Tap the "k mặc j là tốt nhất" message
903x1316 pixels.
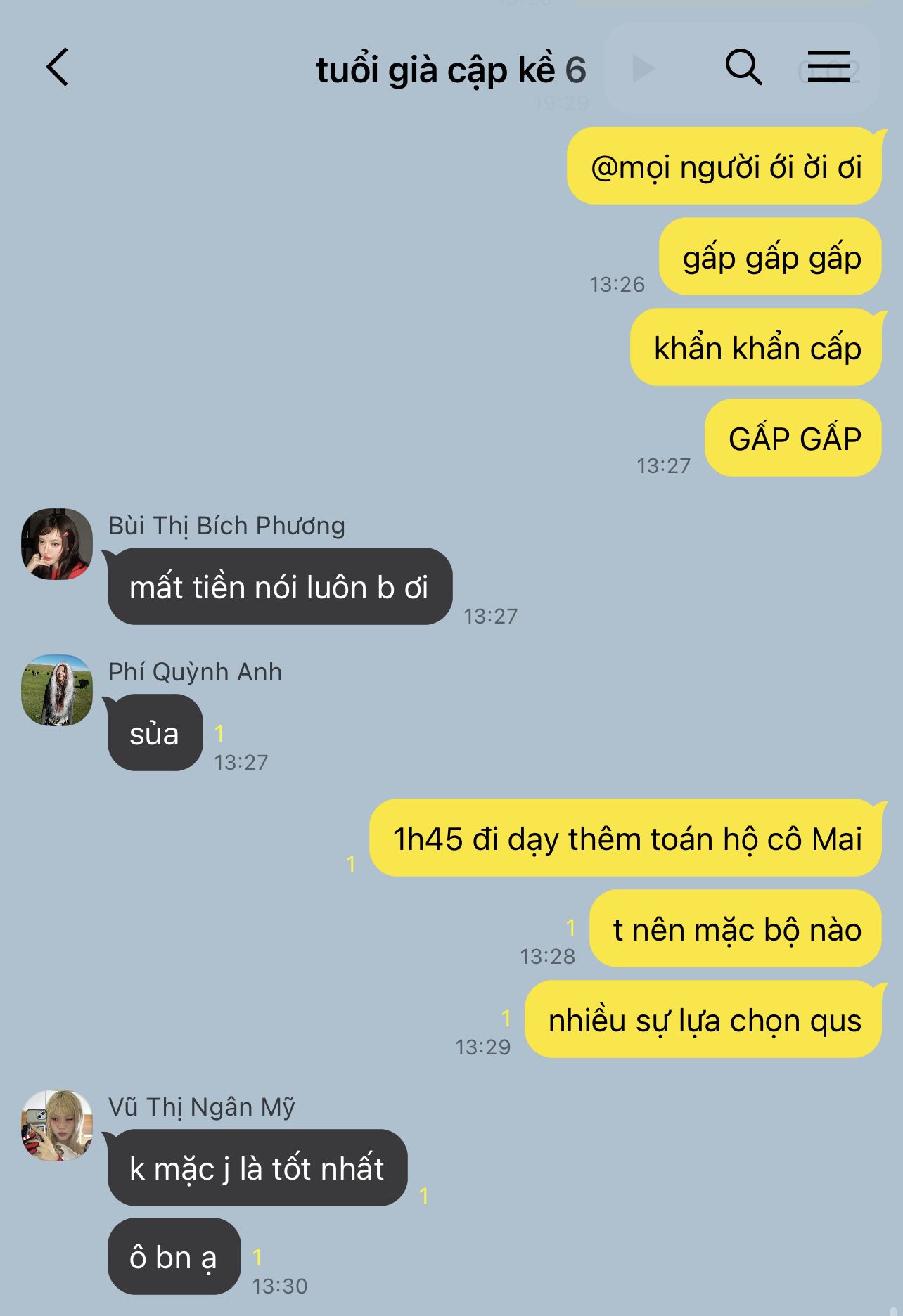pos(257,1168)
